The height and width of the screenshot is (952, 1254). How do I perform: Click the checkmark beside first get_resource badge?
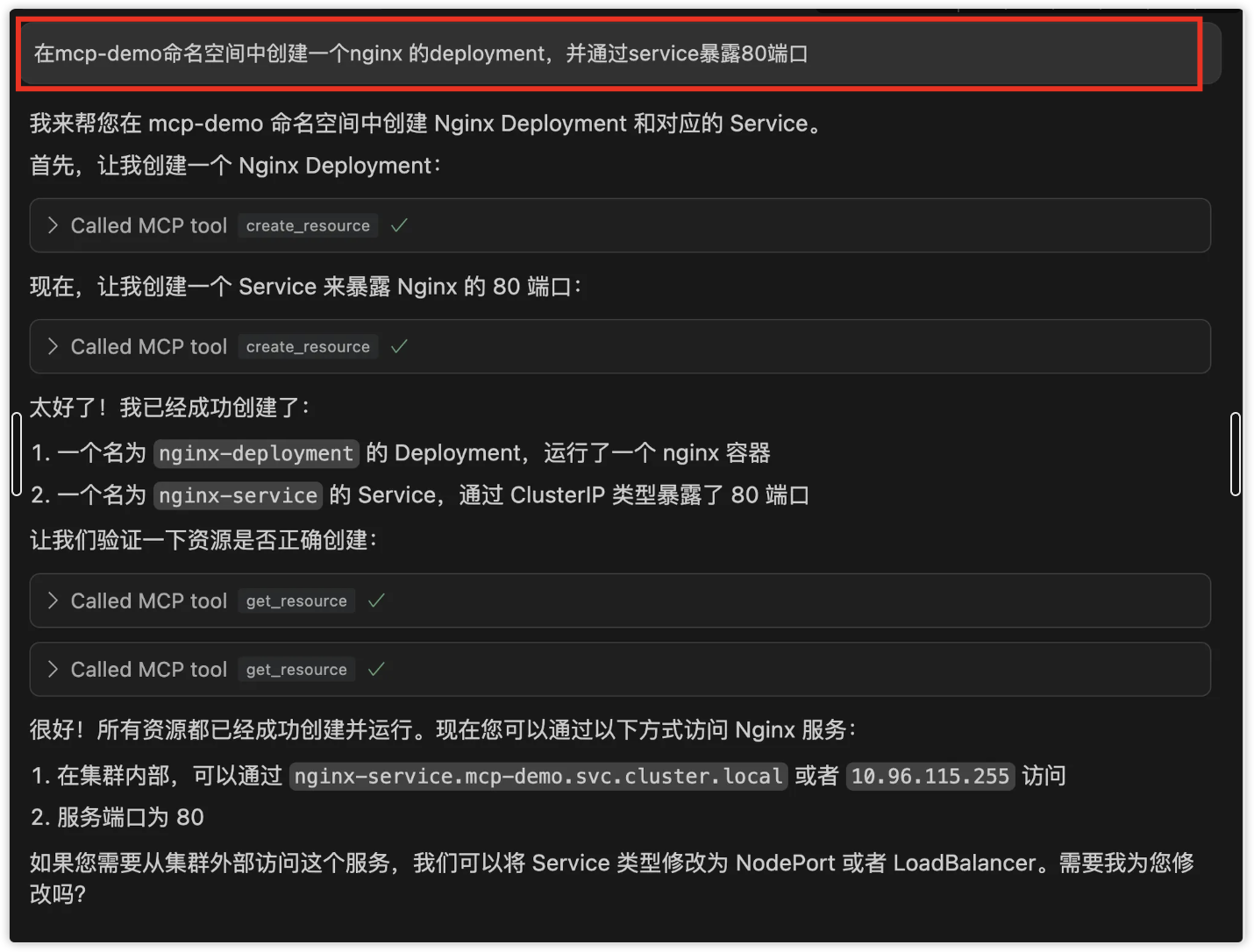[376, 600]
